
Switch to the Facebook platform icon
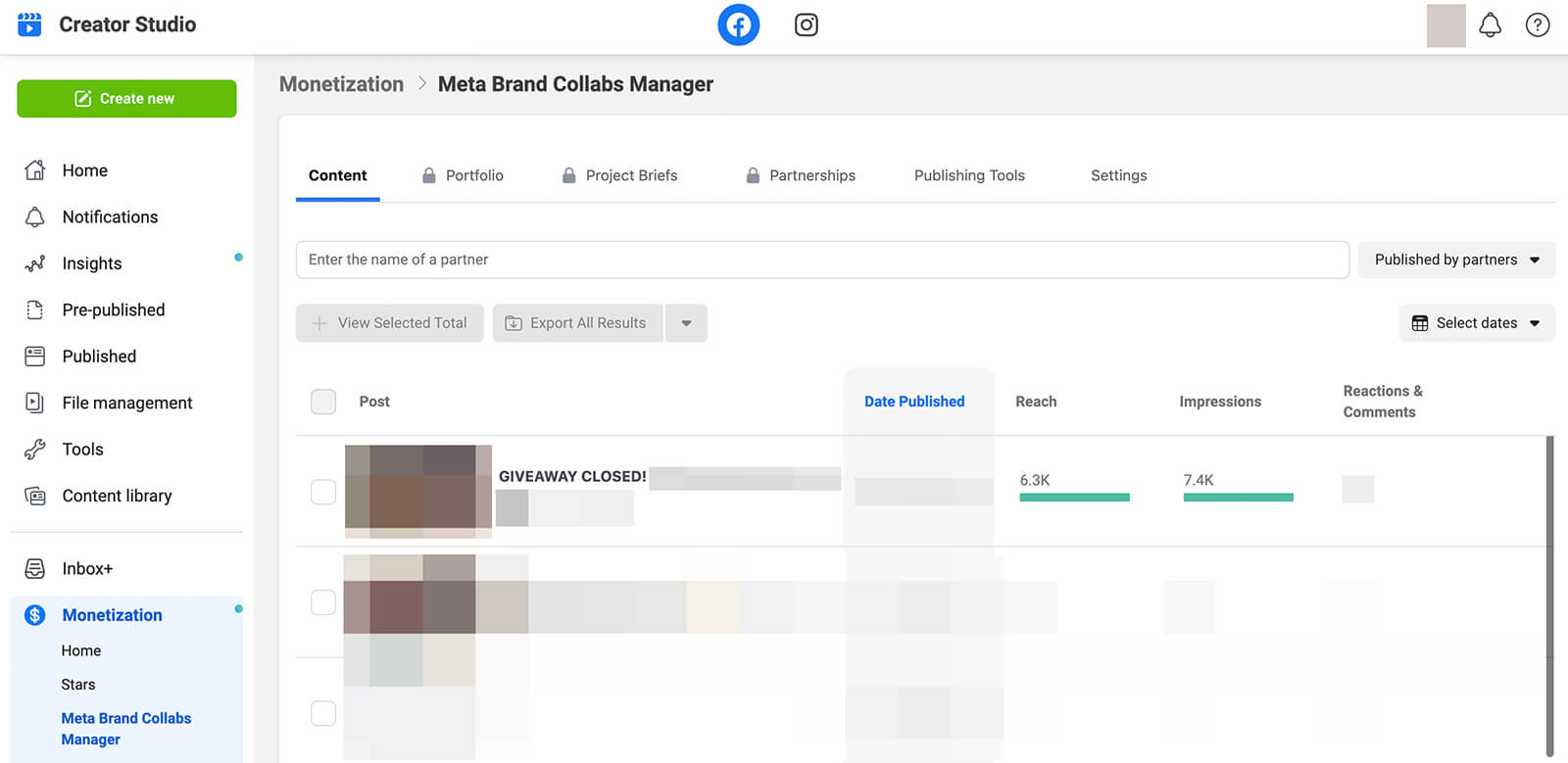tap(738, 24)
